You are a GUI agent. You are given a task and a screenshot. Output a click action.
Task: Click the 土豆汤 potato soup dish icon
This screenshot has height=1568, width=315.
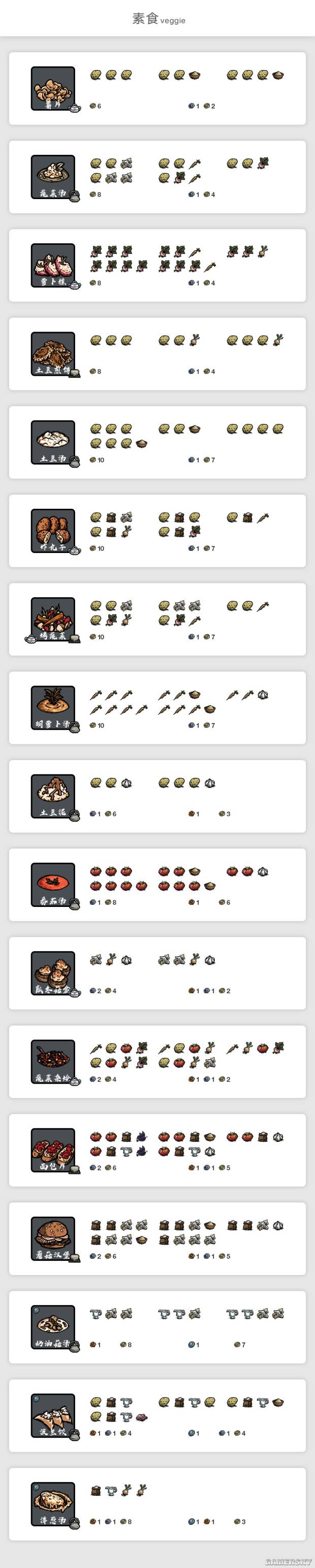click(53, 442)
